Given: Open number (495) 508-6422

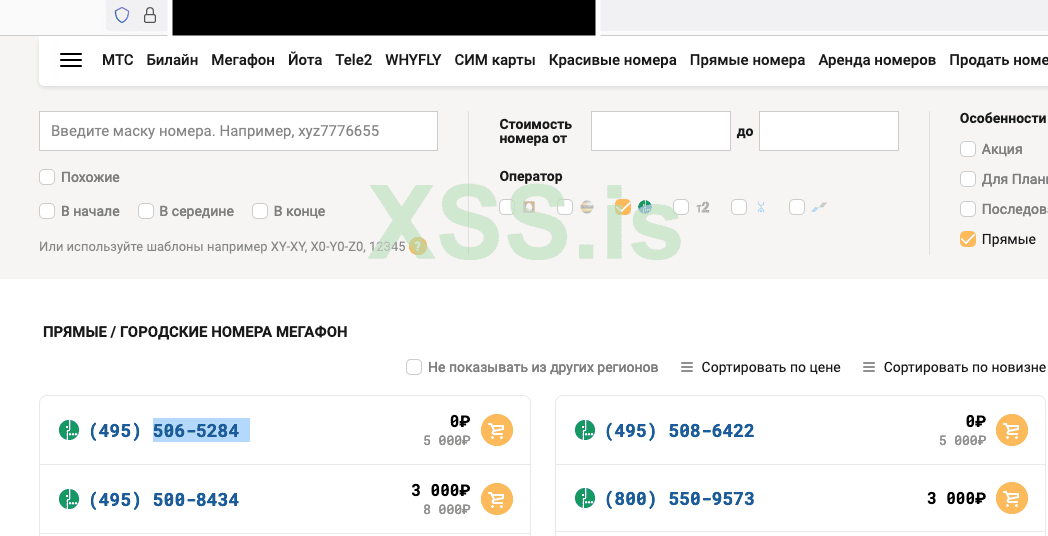Looking at the screenshot, I should (x=679, y=431).
